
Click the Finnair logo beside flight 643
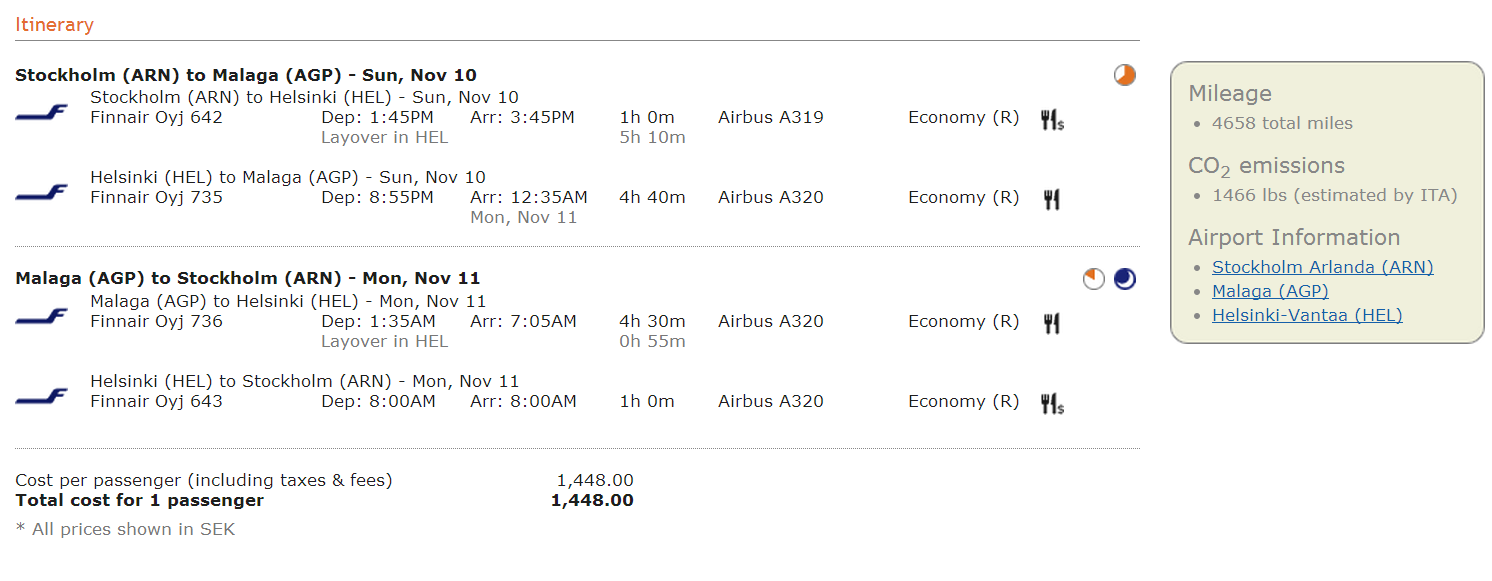[x=42, y=397]
